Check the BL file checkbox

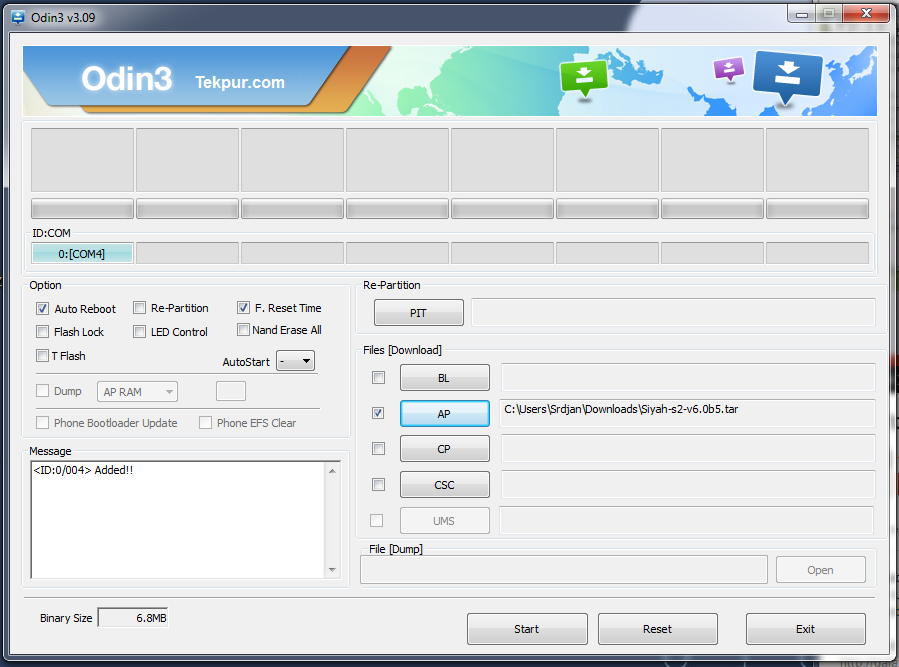(x=378, y=377)
